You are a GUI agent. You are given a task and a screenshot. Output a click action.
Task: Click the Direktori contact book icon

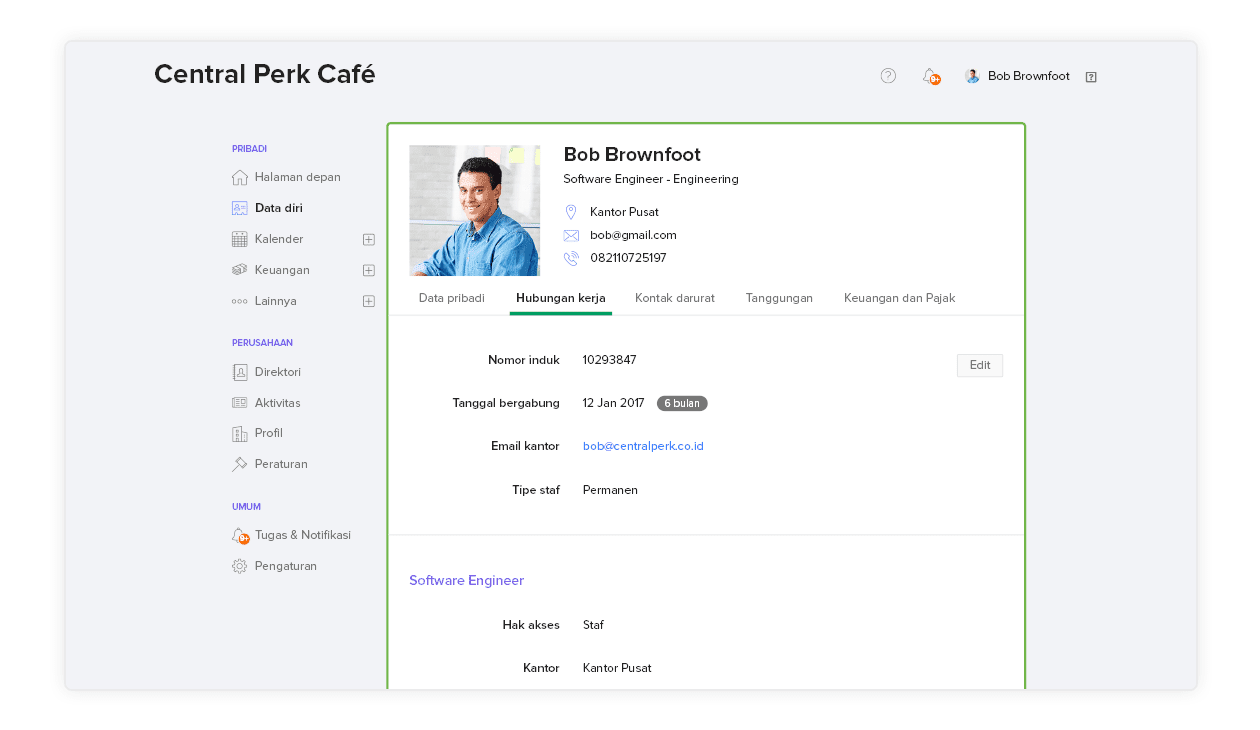click(x=240, y=372)
